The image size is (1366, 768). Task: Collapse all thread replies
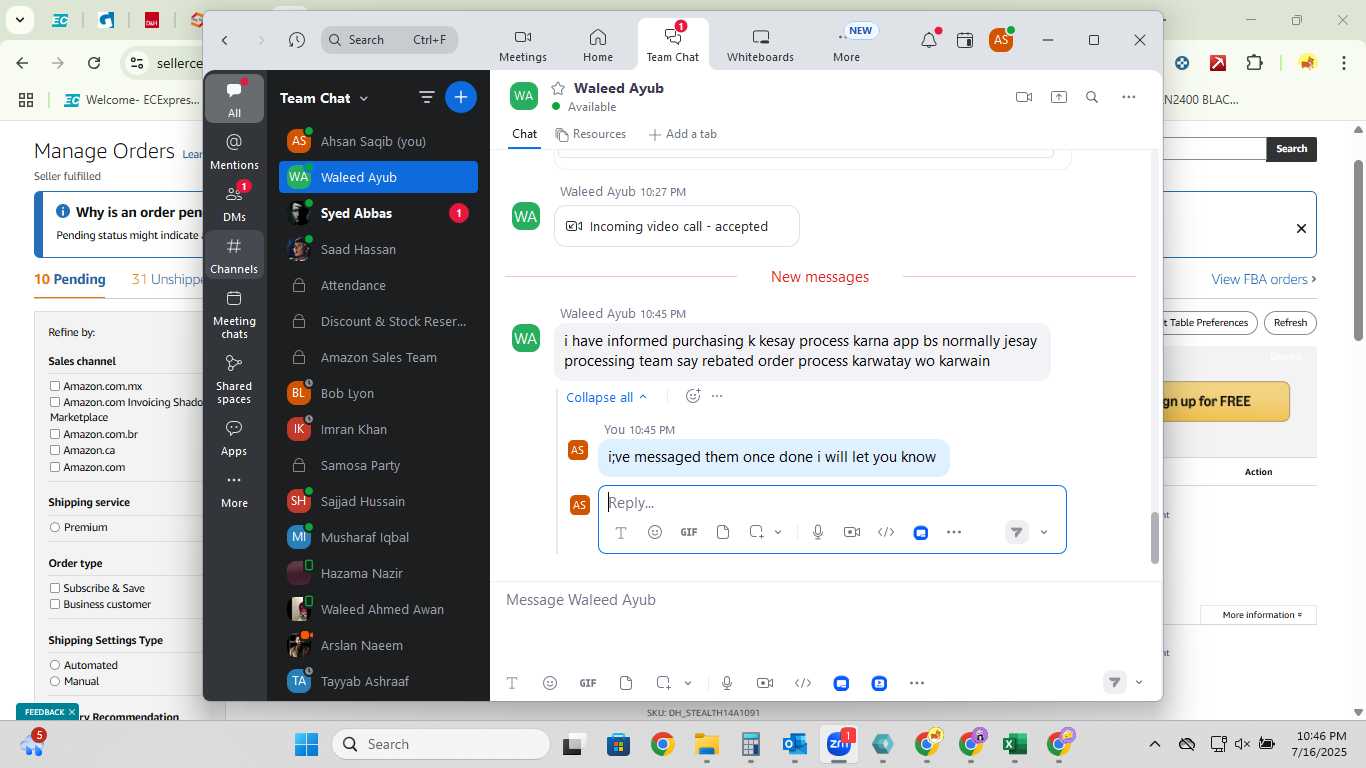[x=606, y=397]
